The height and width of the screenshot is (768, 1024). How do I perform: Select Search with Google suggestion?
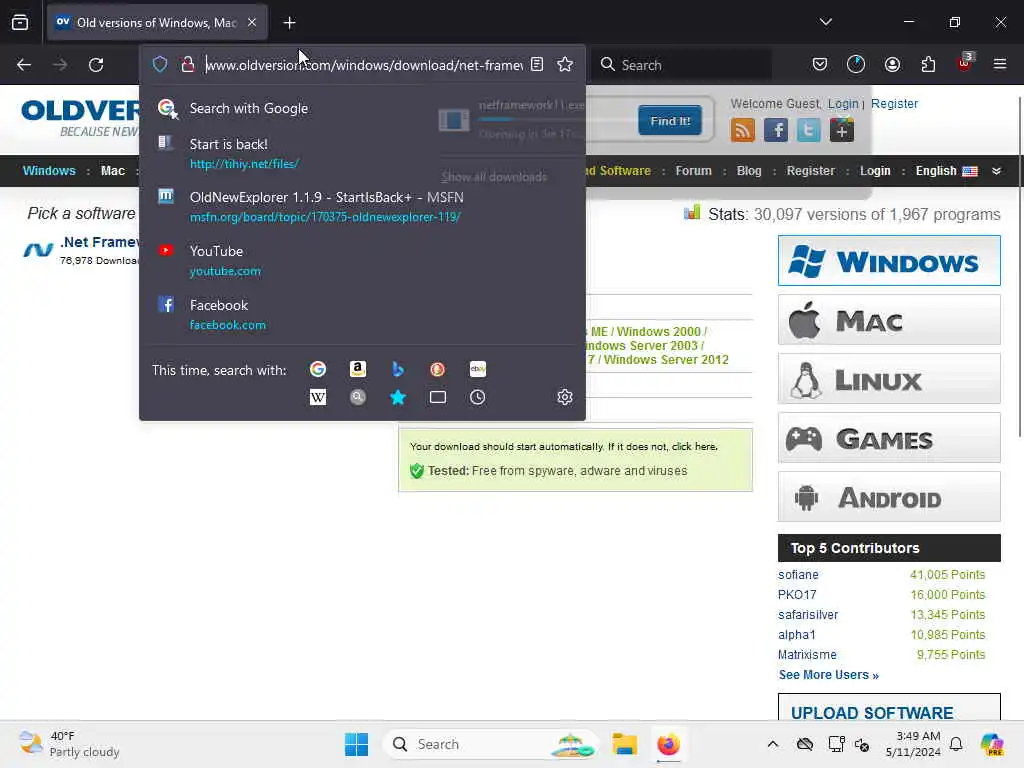(x=362, y=108)
